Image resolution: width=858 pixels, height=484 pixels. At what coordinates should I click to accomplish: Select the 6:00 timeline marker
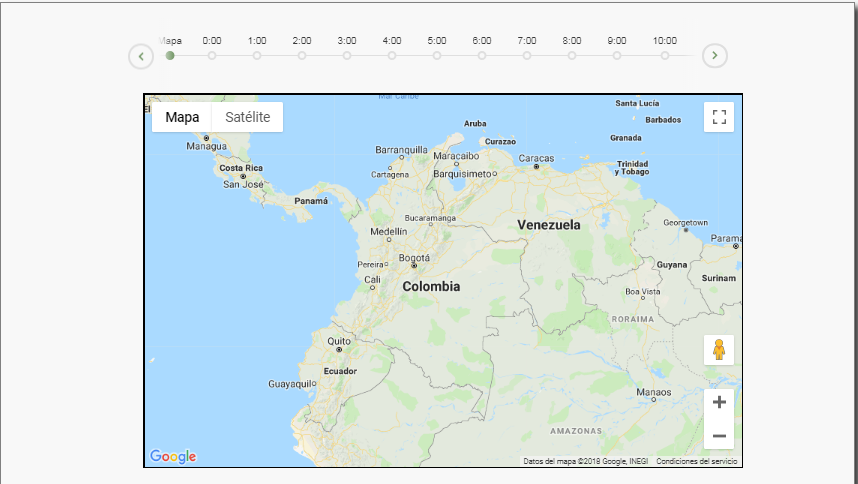click(482, 55)
